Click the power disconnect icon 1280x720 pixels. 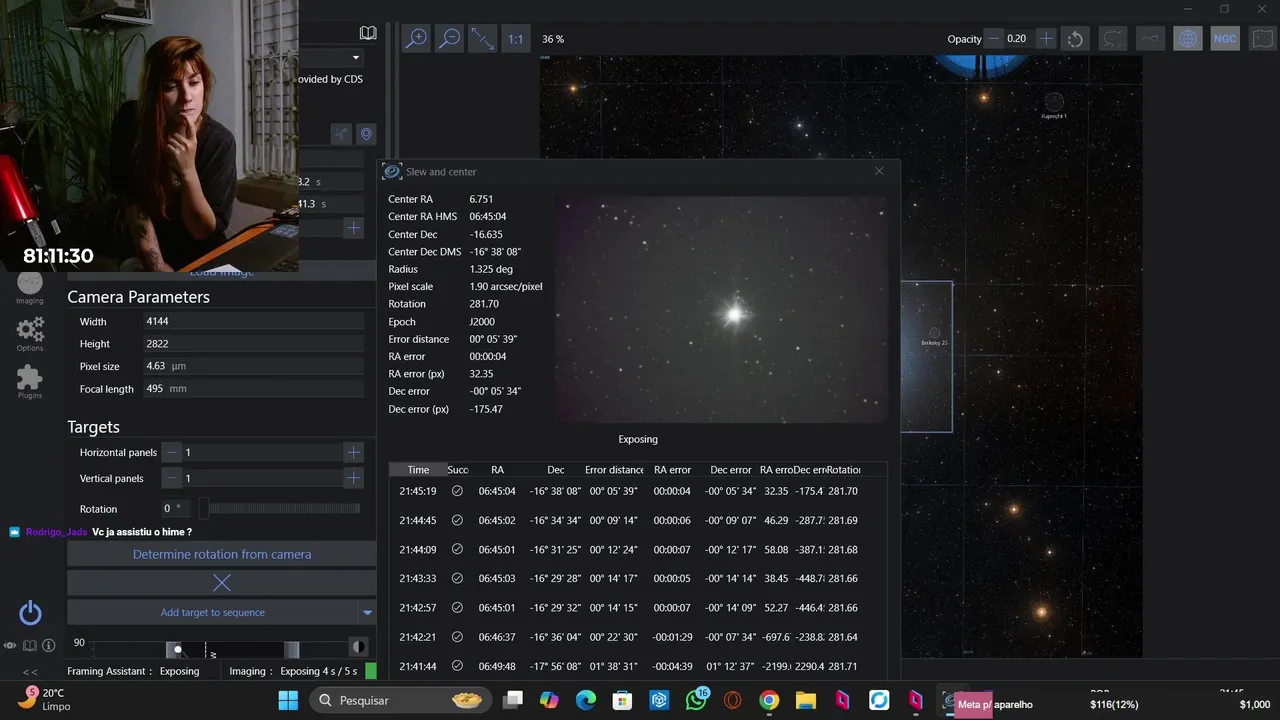pyautogui.click(x=30, y=613)
